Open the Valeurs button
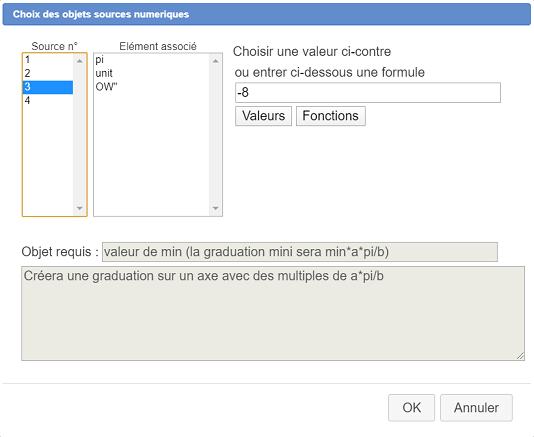Viewport: 534px width, 437px height. 263,116
